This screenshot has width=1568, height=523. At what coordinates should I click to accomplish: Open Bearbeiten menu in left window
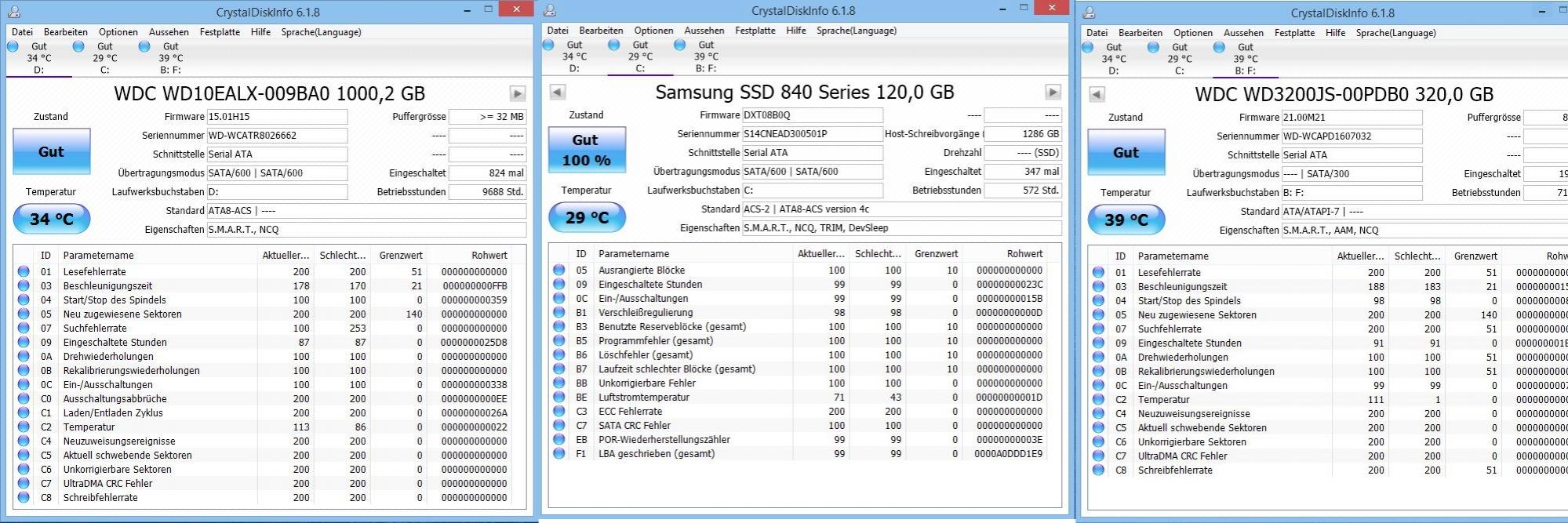click(x=66, y=32)
